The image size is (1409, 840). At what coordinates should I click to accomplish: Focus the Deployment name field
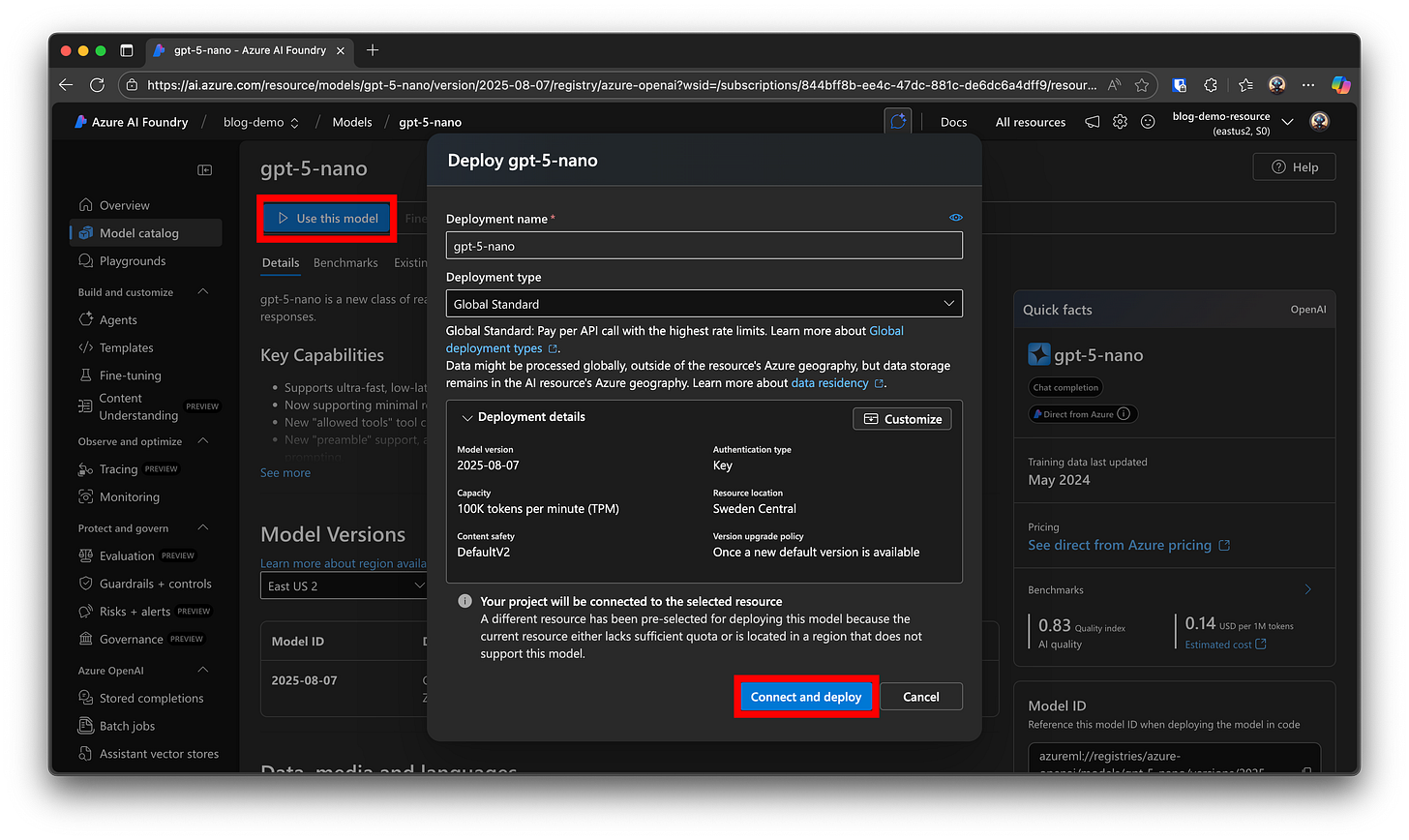tap(704, 246)
